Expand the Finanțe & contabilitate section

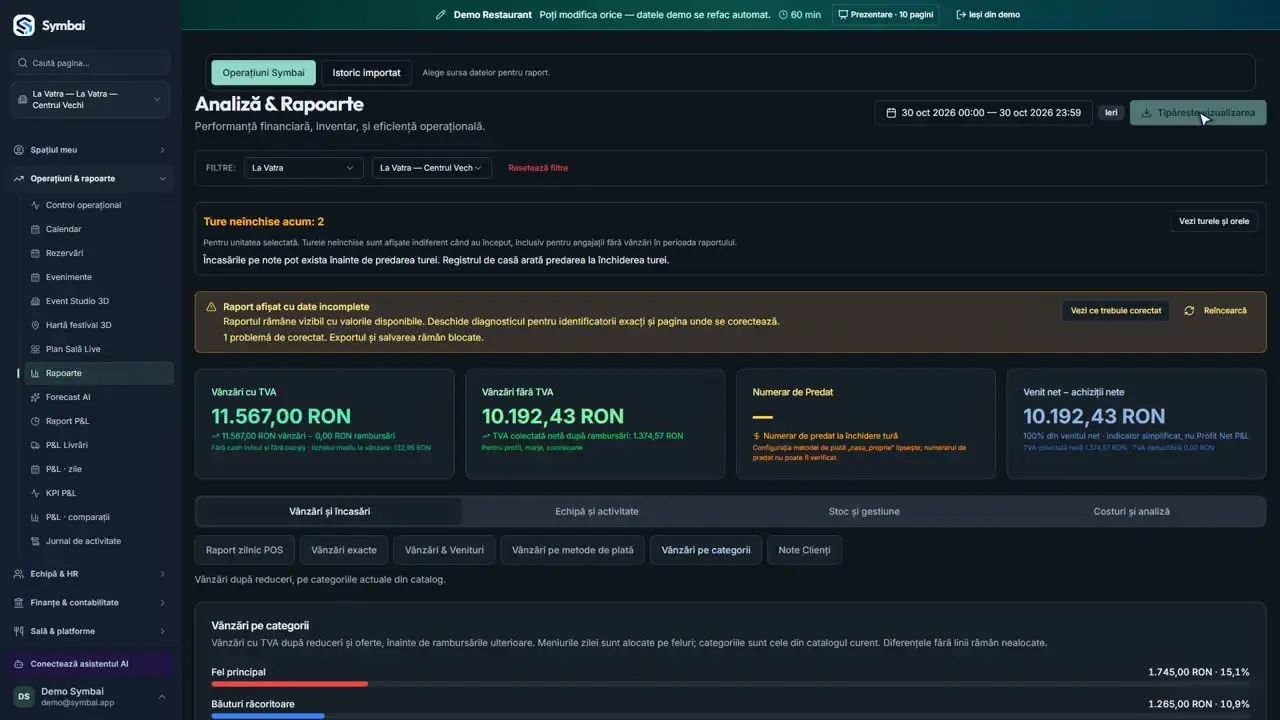pos(91,603)
